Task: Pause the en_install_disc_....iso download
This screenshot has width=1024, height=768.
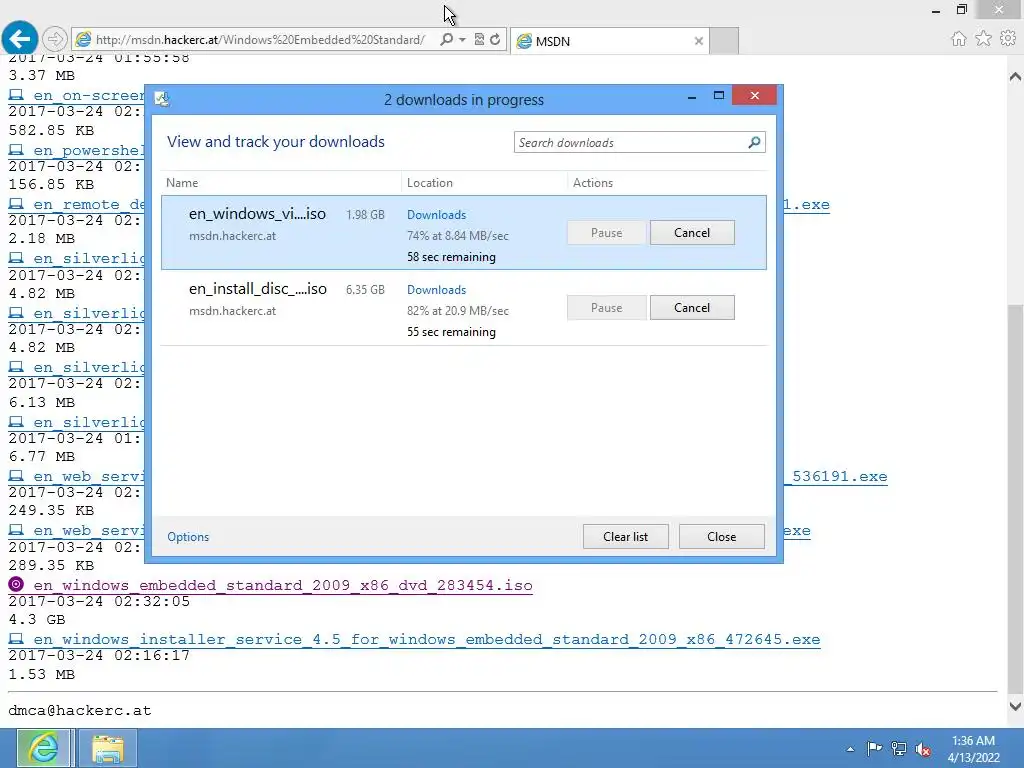Action: click(x=606, y=308)
